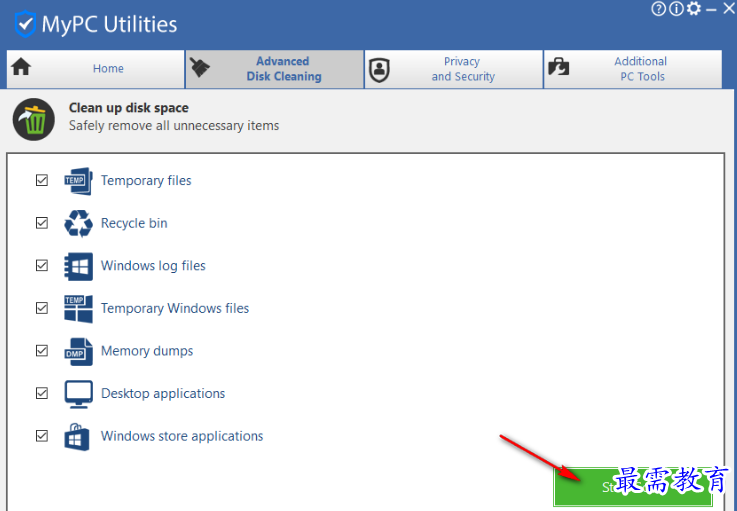737x511 pixels.
Task: Click the Memory dumps DMP icon
Action: point(78,351)
